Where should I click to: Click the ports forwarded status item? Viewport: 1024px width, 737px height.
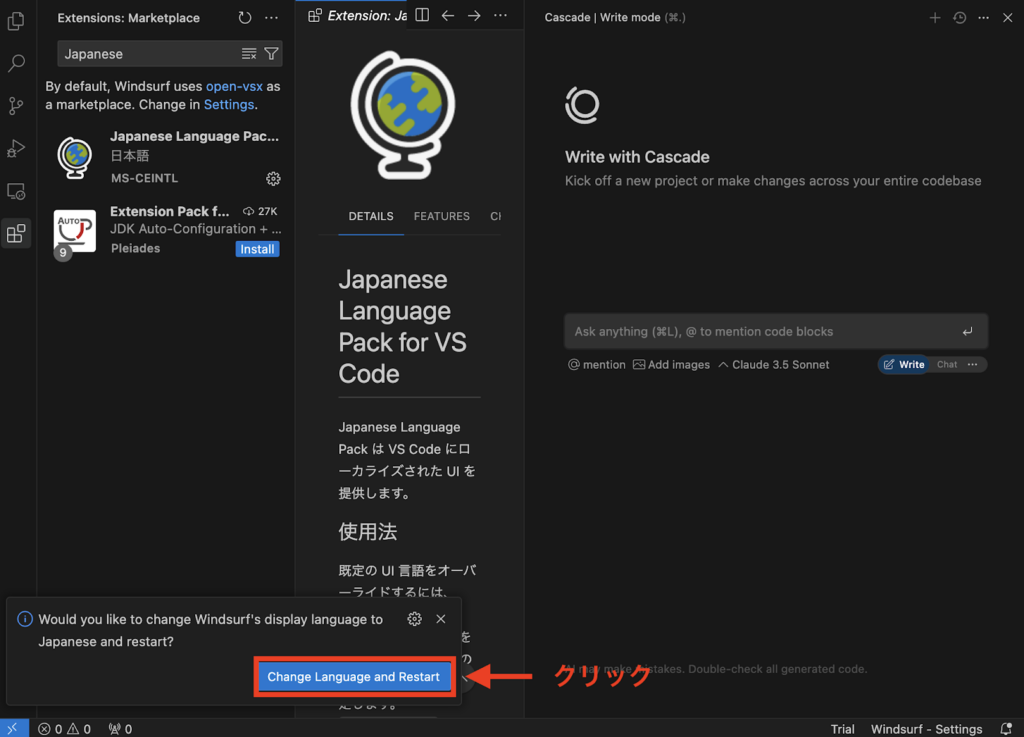120,729
